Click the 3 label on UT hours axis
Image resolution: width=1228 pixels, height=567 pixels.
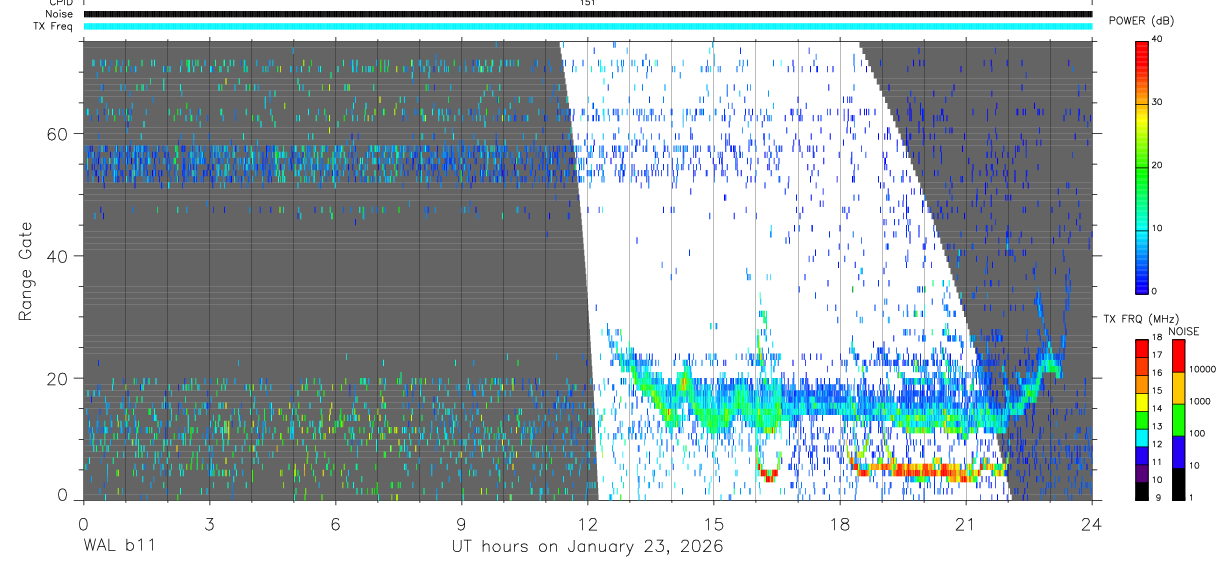[209, 523]
